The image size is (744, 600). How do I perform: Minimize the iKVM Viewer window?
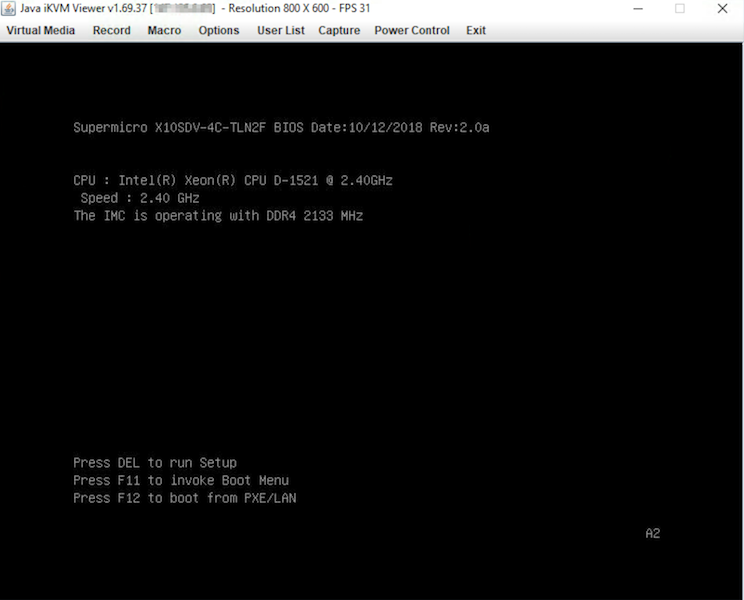pos(637,8)
